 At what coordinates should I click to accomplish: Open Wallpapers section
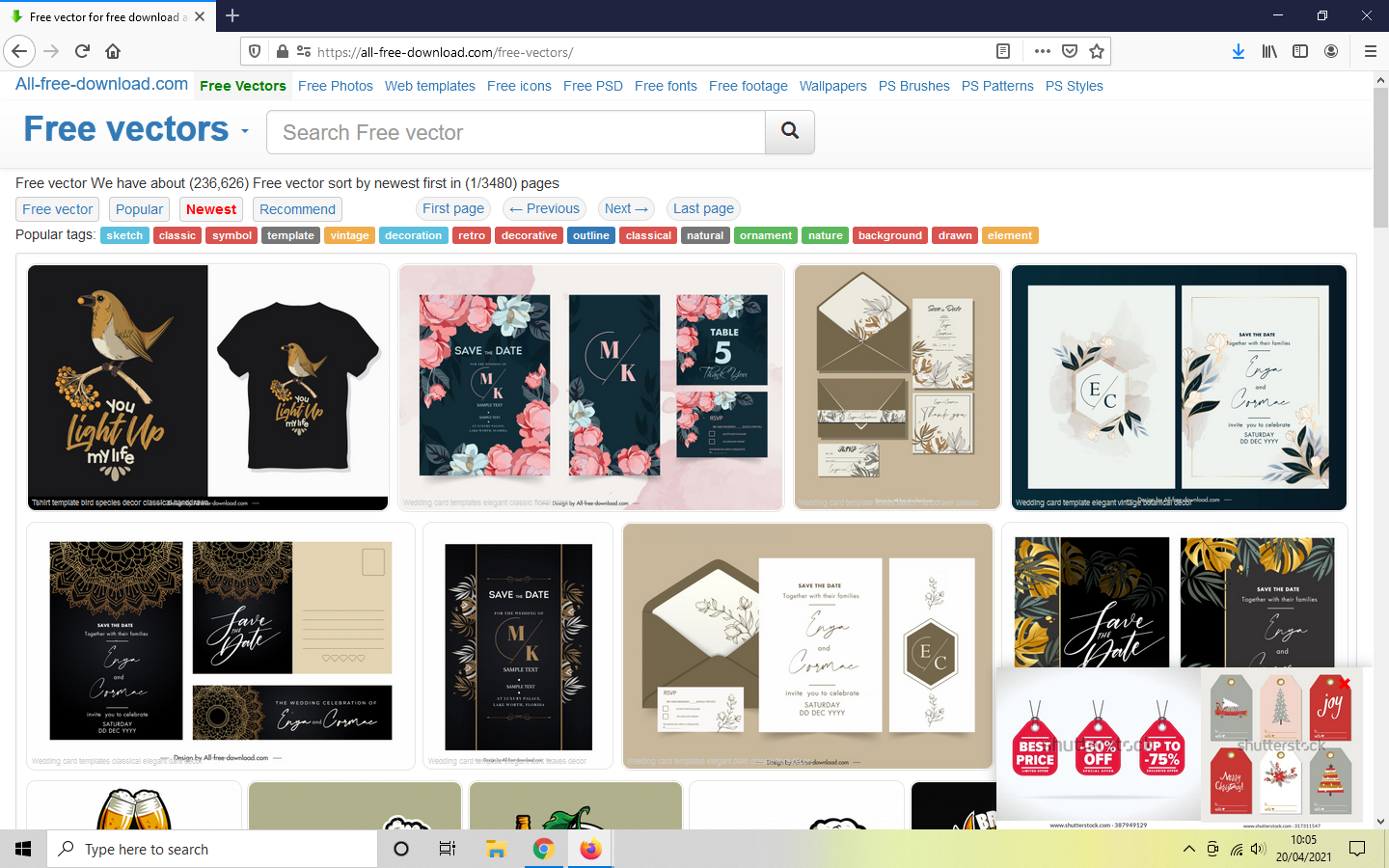833,86
